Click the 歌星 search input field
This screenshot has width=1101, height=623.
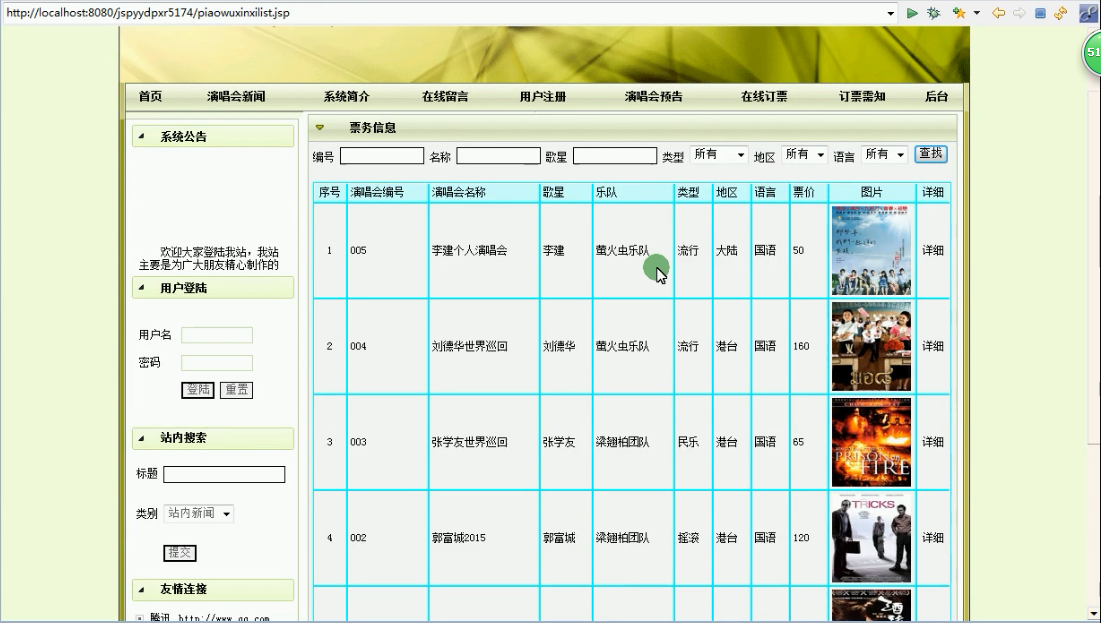[x=615, y=156]
